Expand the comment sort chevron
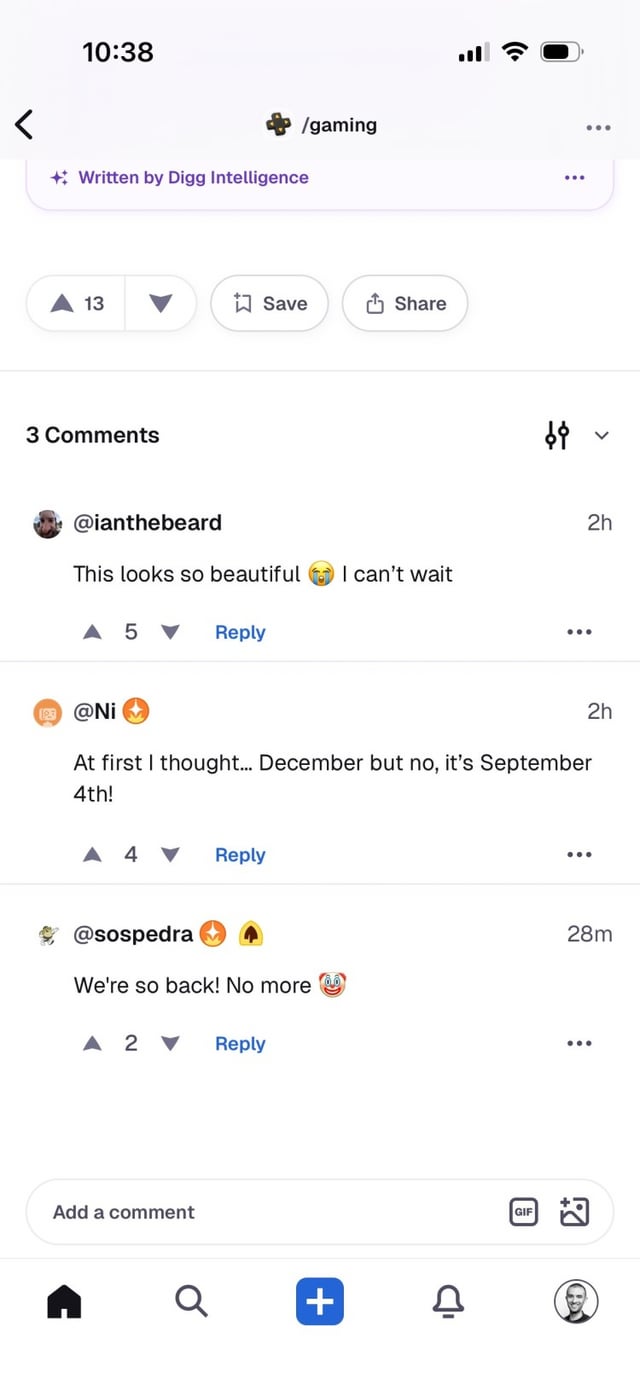The width and height of the screenshot is (640, 1390). (x=601, y=435)
